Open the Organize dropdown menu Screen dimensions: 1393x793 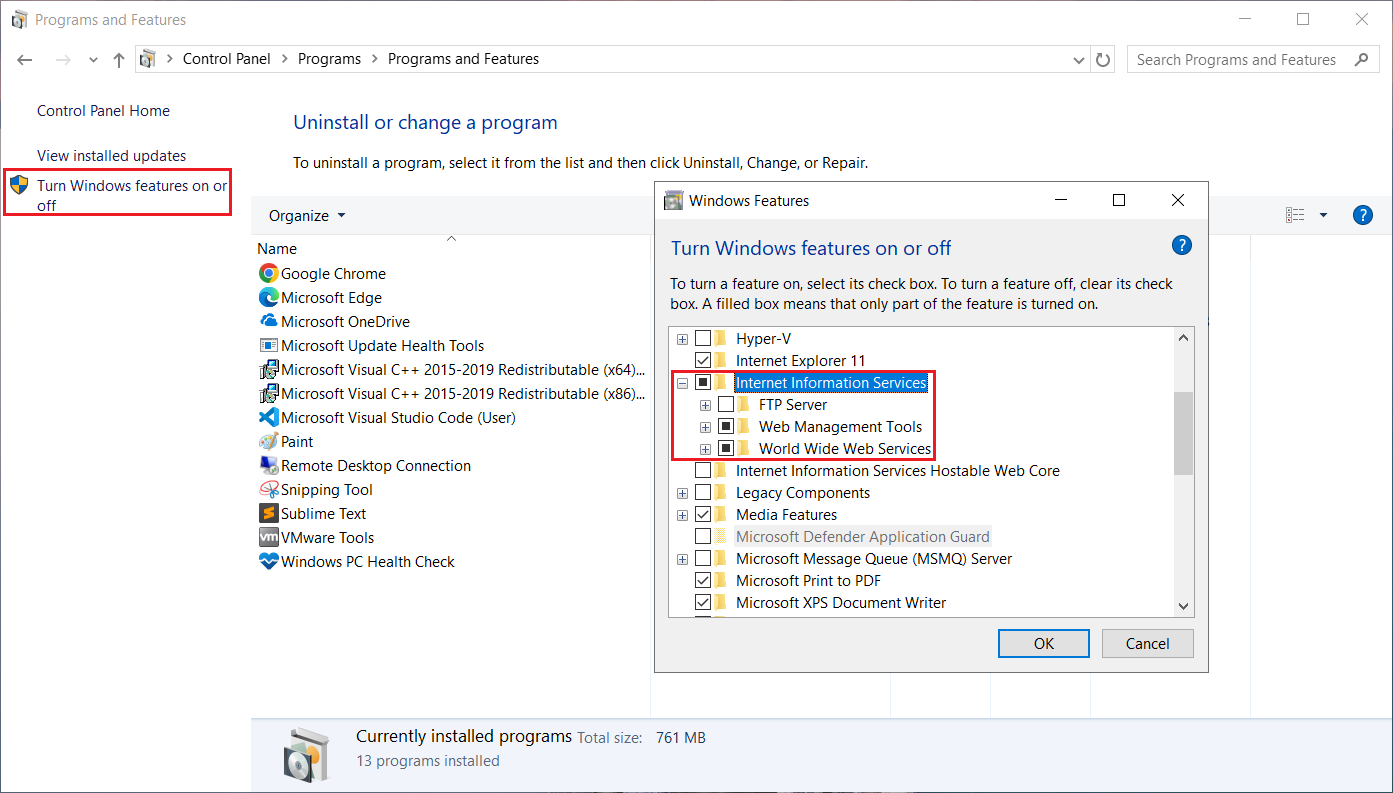pyautogui.click(x=306, y=215)
